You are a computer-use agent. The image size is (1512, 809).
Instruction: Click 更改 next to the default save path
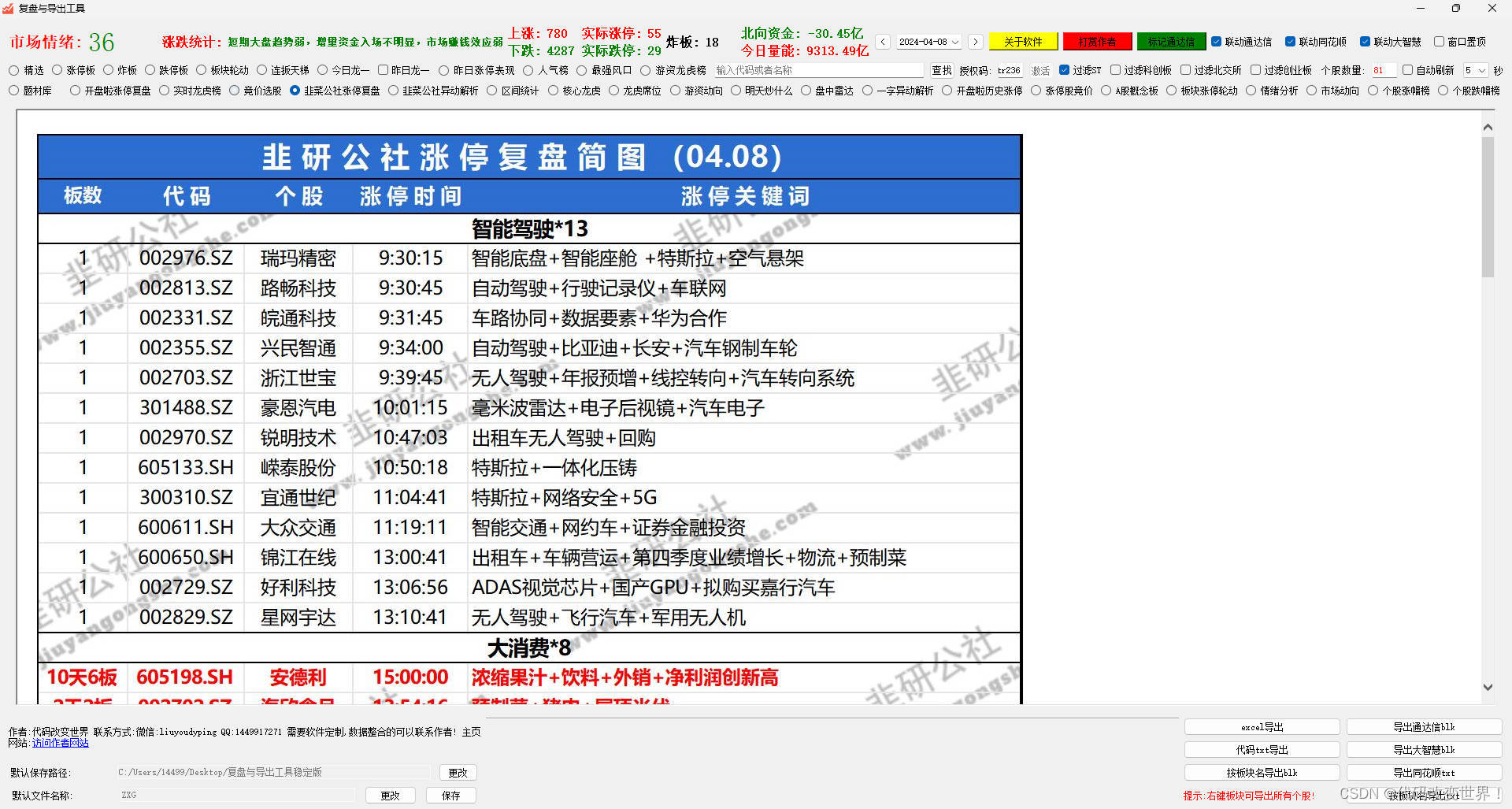point(458,773)
